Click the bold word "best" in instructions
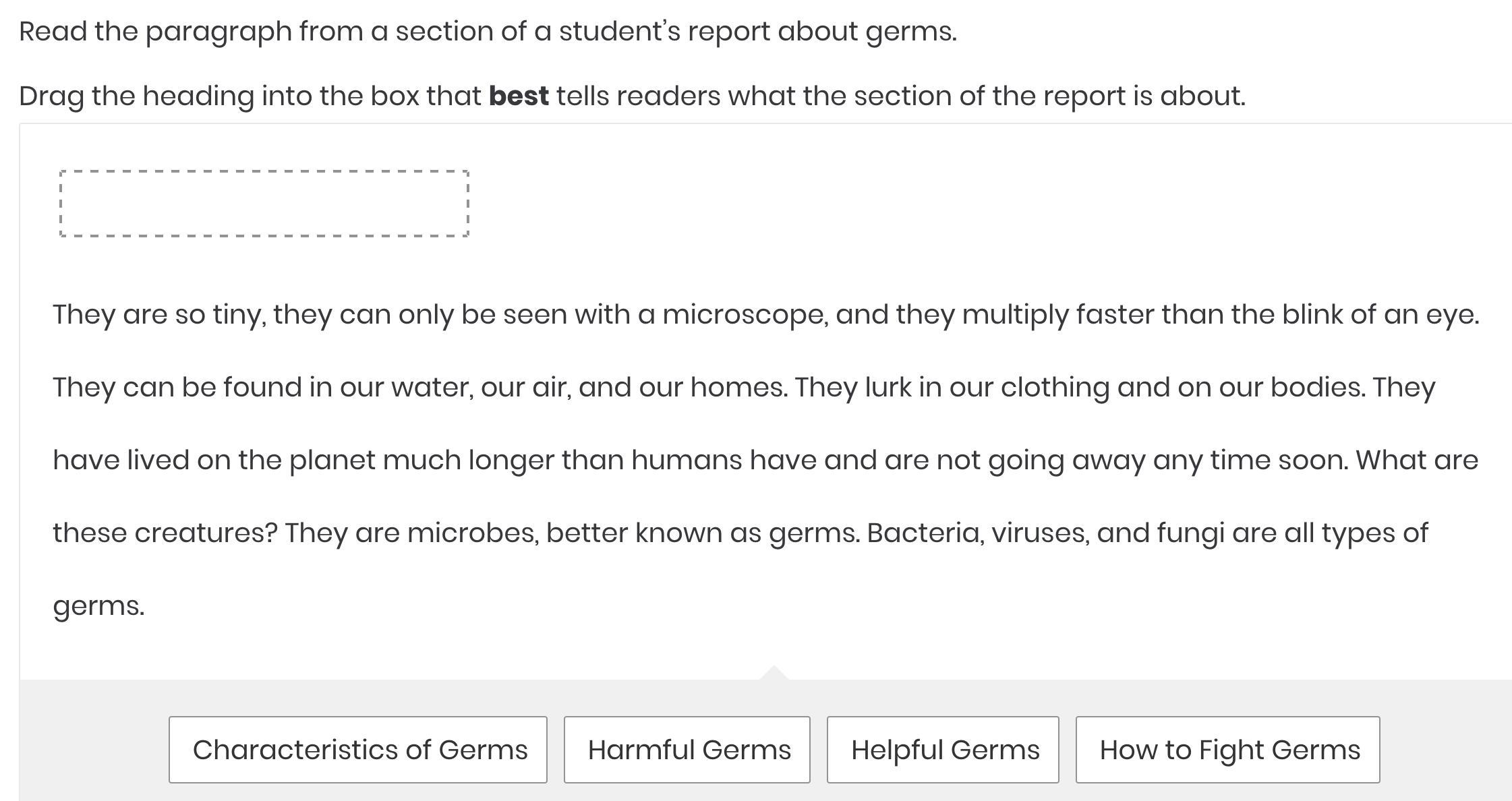This screenshot has width=1512, height=801. [519, 96]
